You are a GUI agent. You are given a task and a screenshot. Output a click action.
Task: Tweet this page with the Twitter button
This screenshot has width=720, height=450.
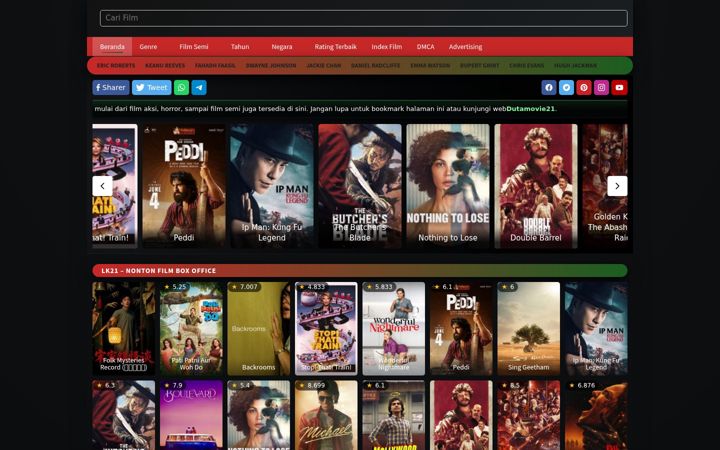[x=152, y=87]
